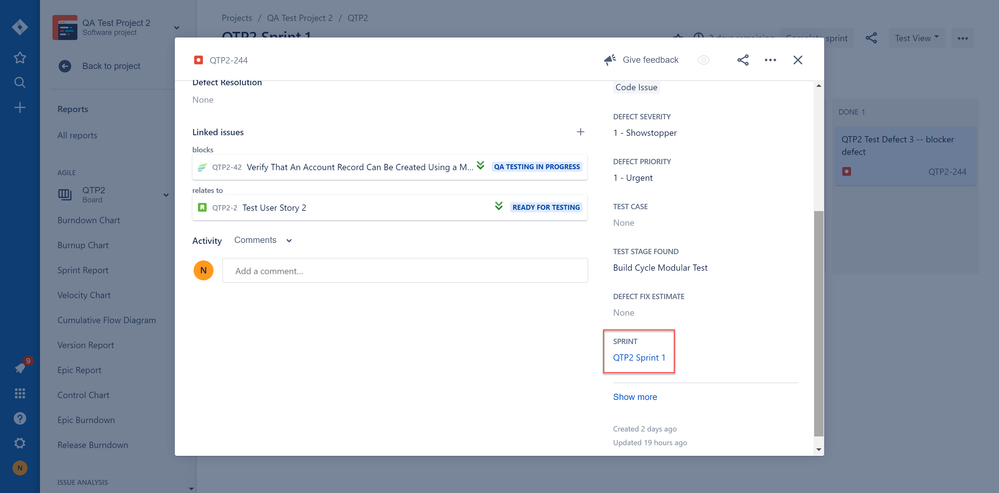Screen dimensions: 999x493
Task: Click the Give feedback megaphone icon
Action: 610,60
